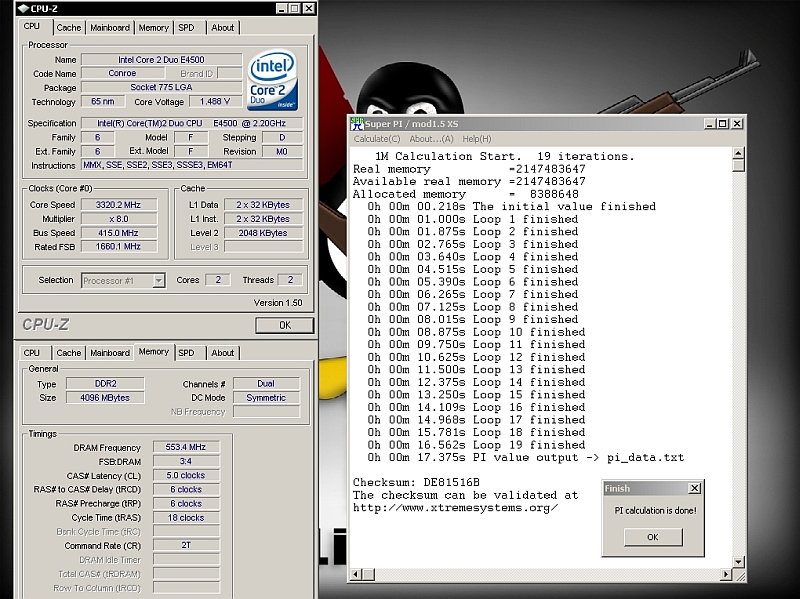Click Super PI vertical scrollbar down arrow

pyautogui.click(x=738, y=562)
